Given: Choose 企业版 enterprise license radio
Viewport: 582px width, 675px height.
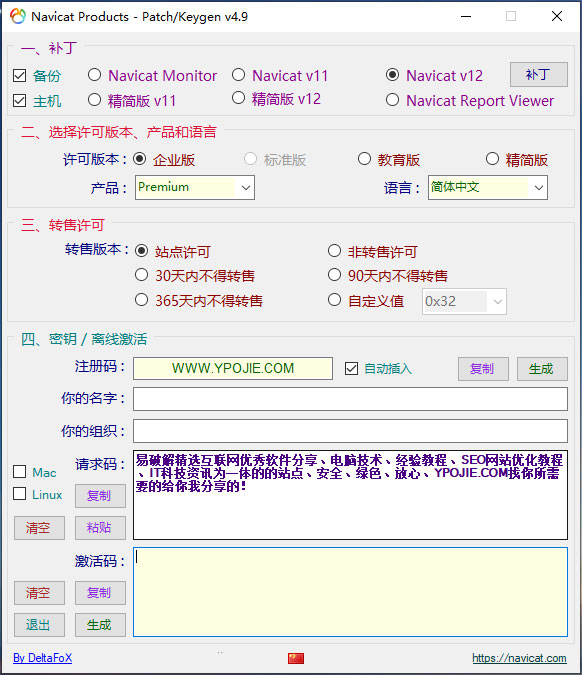Looking at the screenshot, I should pos(139,159).
